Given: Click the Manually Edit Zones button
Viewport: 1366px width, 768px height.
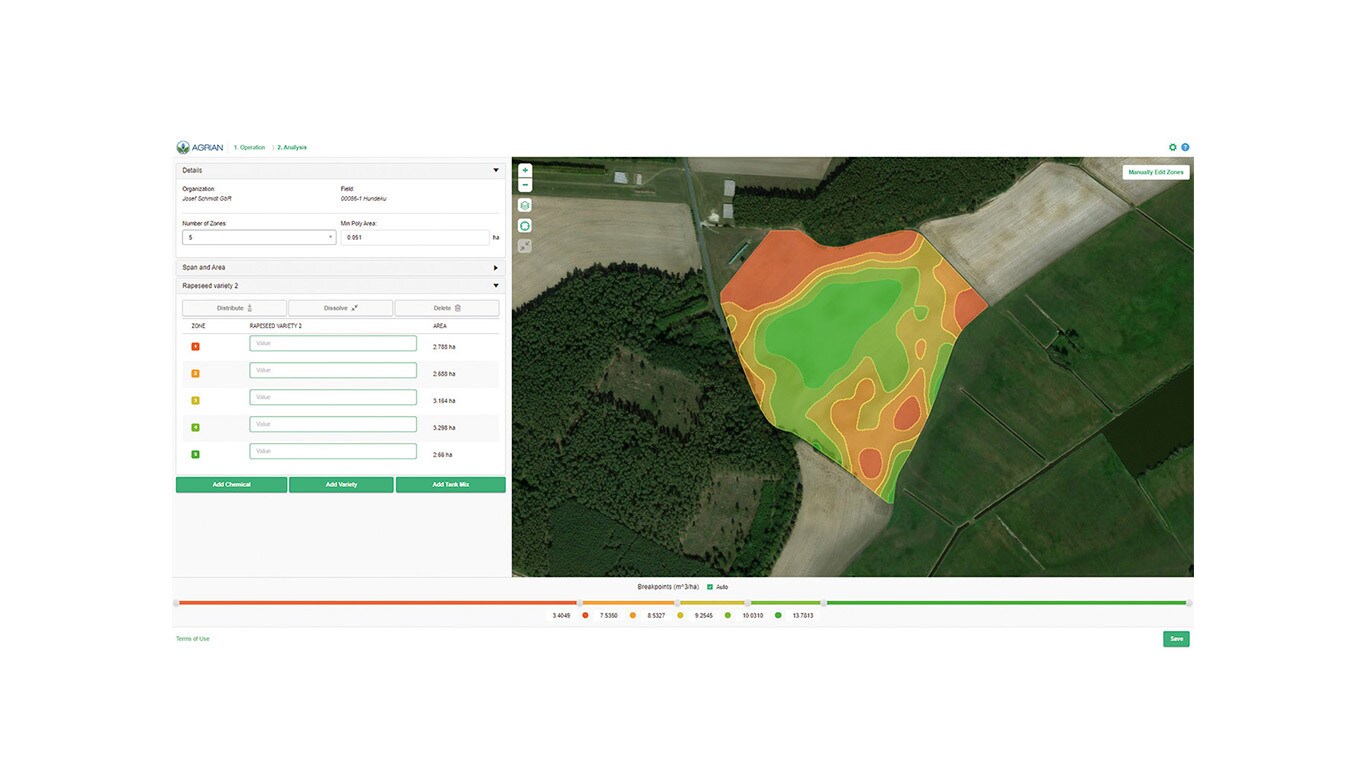Looking at the screenshot, I should (1155, 172).
